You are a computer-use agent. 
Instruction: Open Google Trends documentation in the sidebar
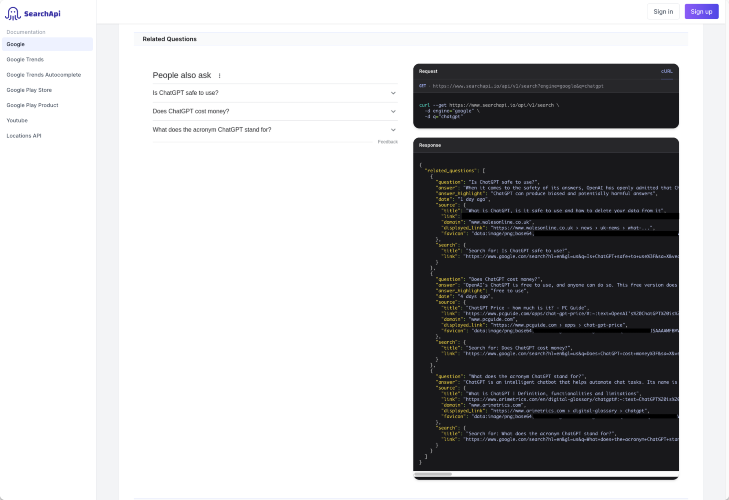25,60
